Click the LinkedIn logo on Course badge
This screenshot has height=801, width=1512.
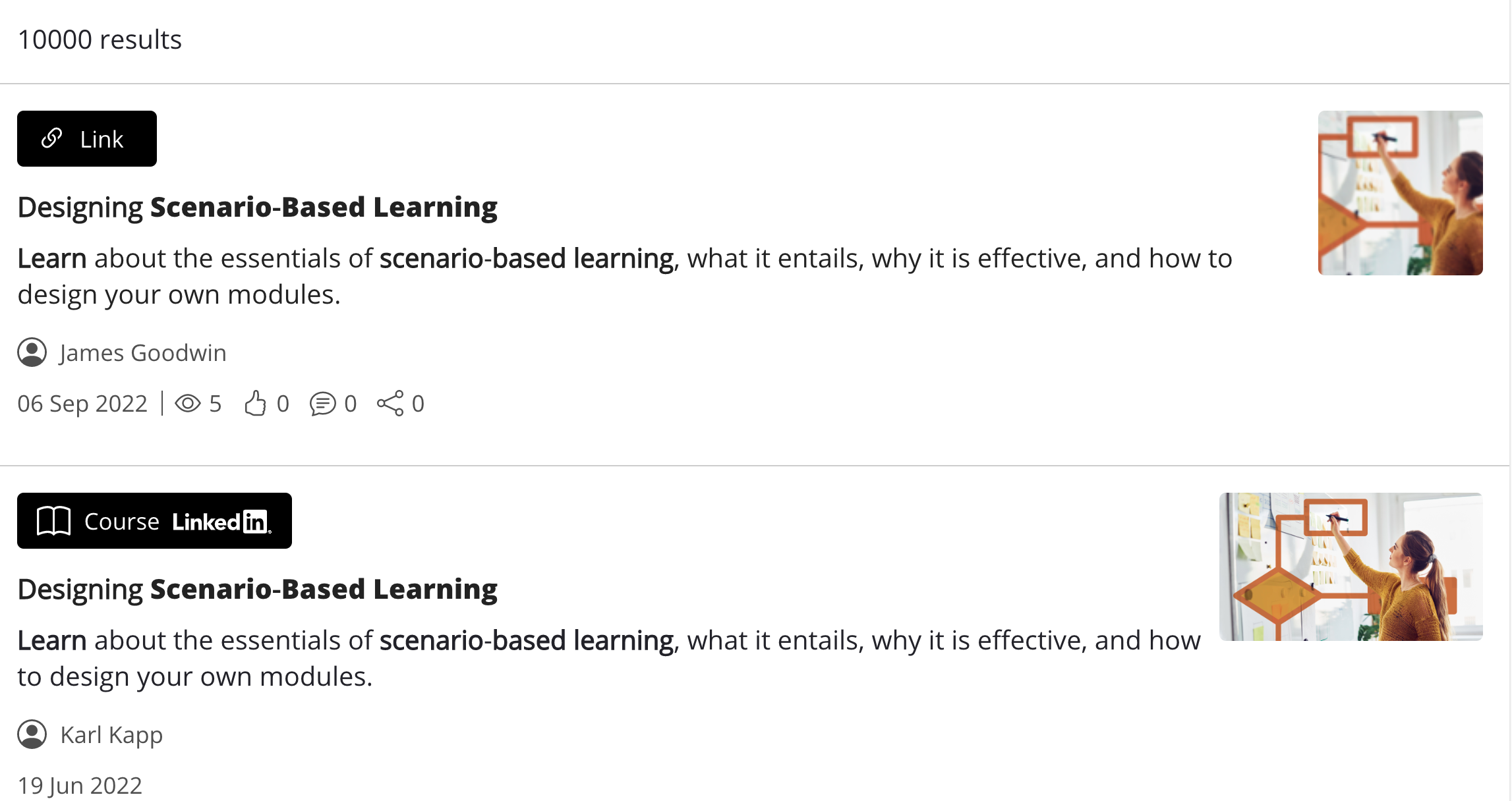coord(221,522)
